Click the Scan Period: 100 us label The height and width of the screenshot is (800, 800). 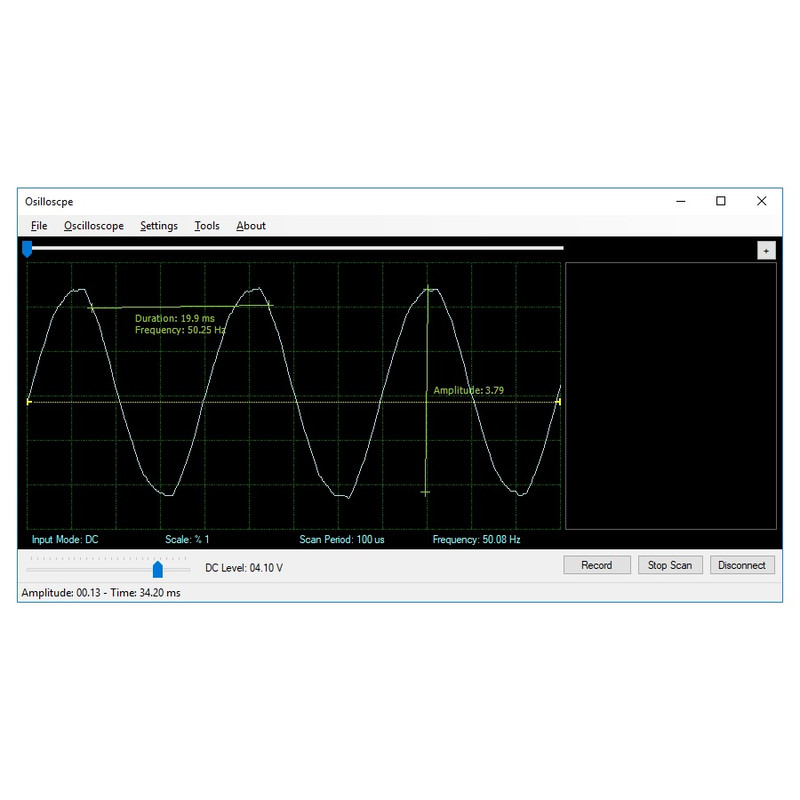[x=341, y=539]
